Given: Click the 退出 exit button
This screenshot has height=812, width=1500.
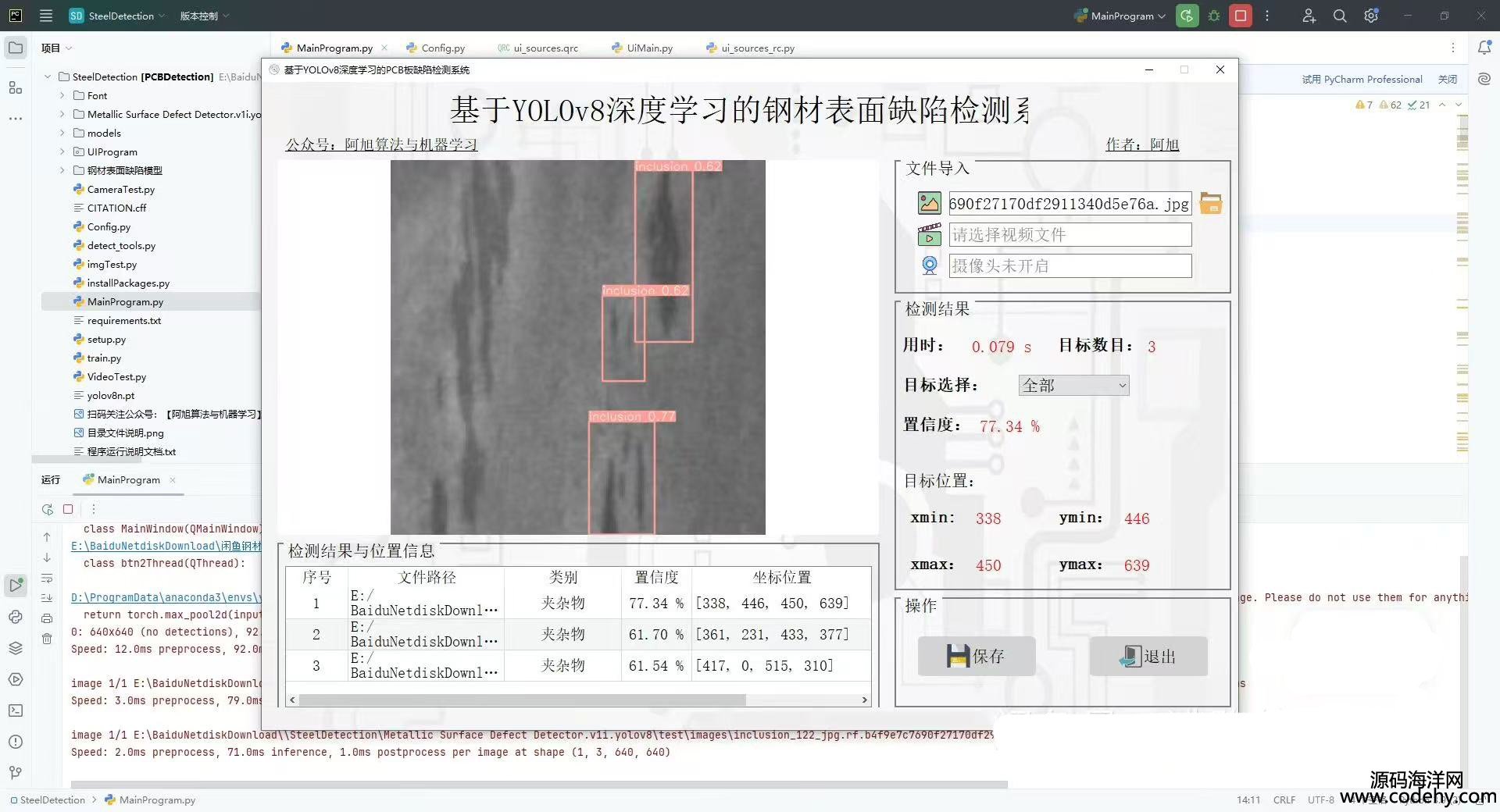Looking at the screenshot, I should pyautogui.click(x=1148, y=656).
